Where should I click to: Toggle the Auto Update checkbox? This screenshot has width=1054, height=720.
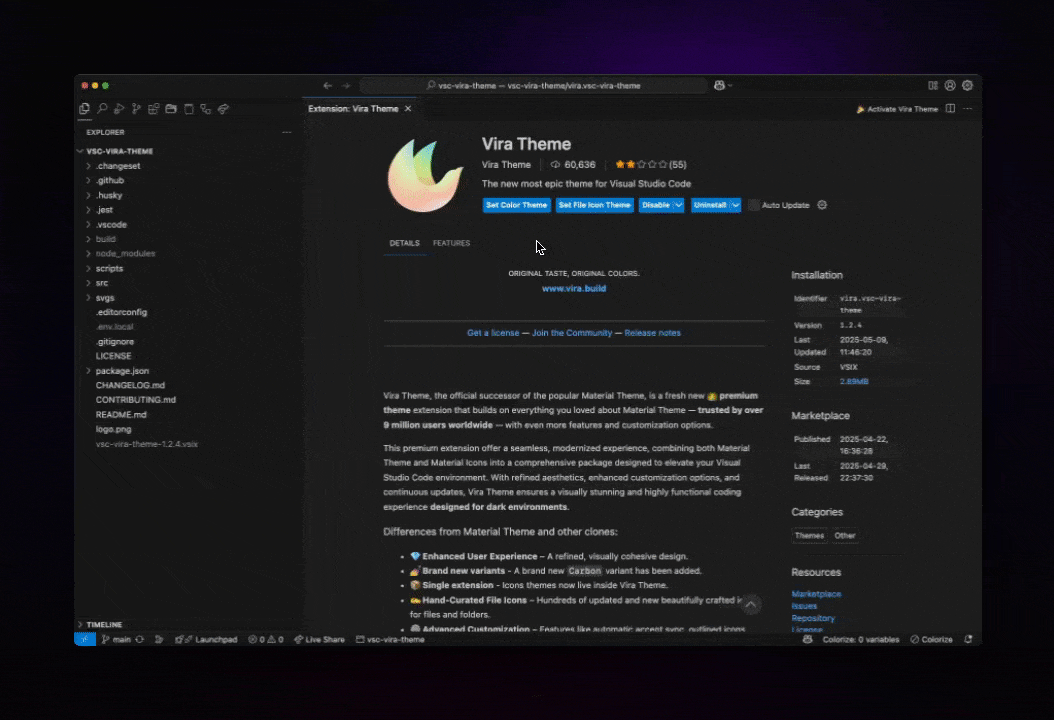754,205
